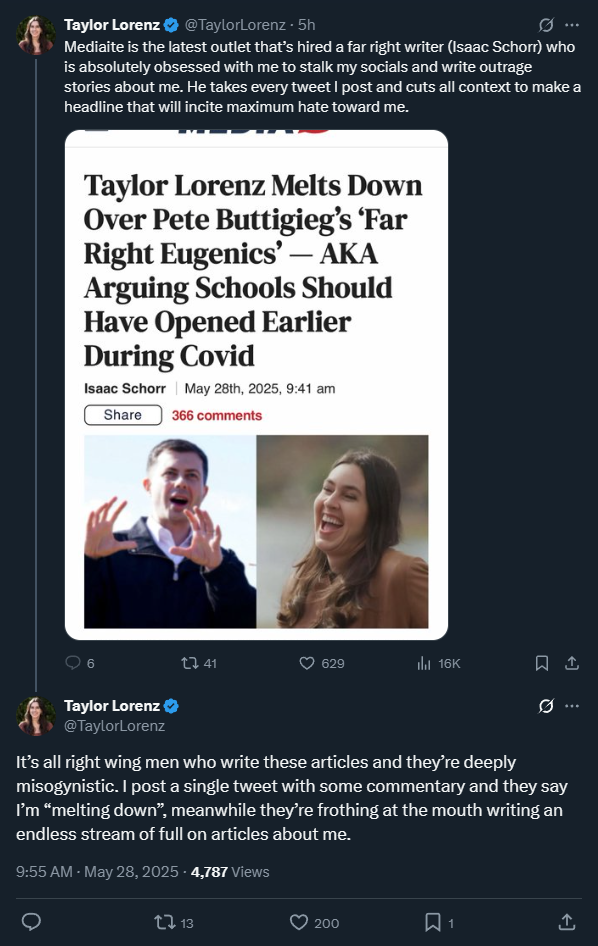Screen dimensions: 598x946
Task: Reply to the first tweet with 6 replies
Action: click(80, 663)
